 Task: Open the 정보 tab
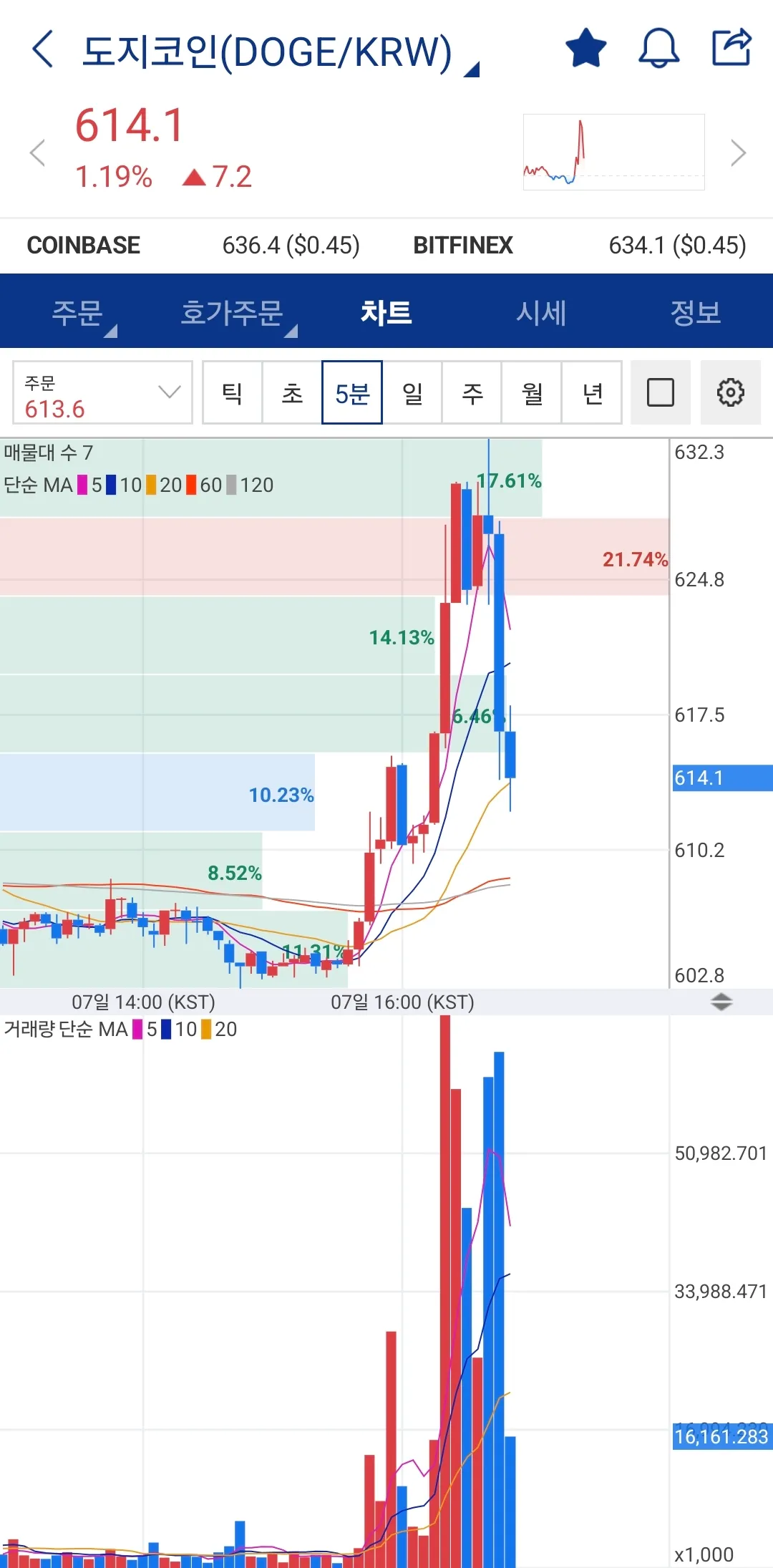[x=696, y=313]
